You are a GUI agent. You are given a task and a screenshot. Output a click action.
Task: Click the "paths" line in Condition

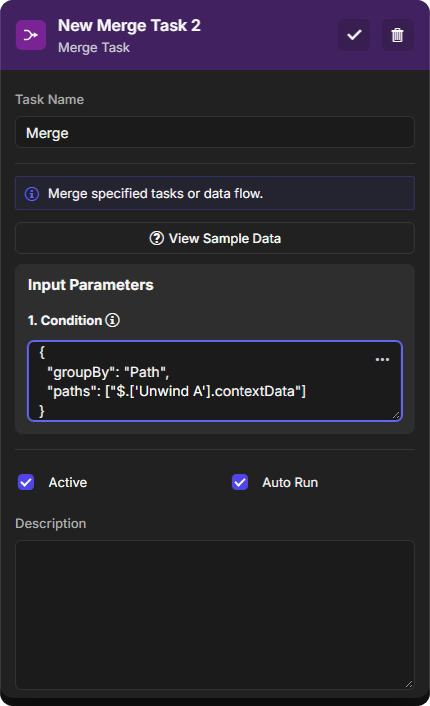[x=177, y=391]
